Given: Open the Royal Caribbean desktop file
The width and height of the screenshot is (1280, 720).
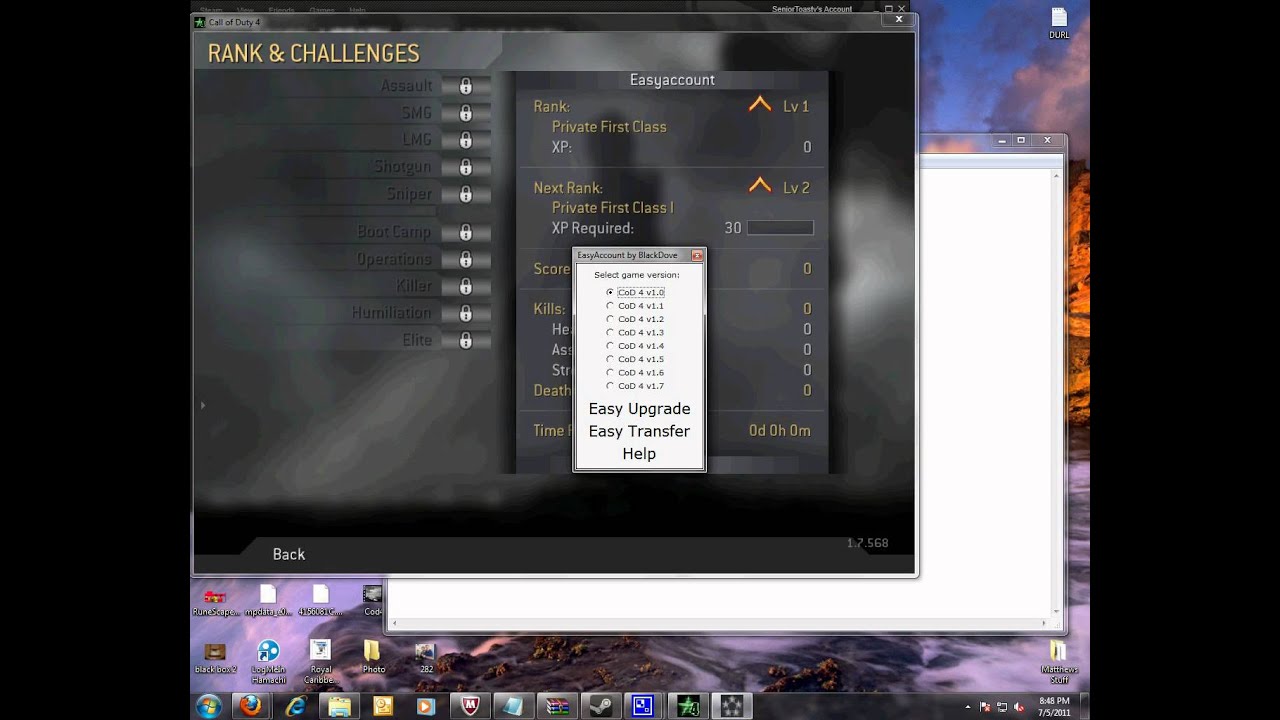Looking at the screenshot, I should [320, 662].
